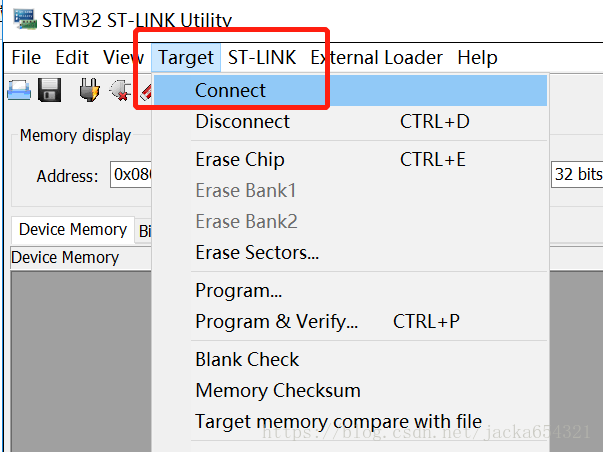
Task: Open the ST-LINK menu
Action: [262, 58]
